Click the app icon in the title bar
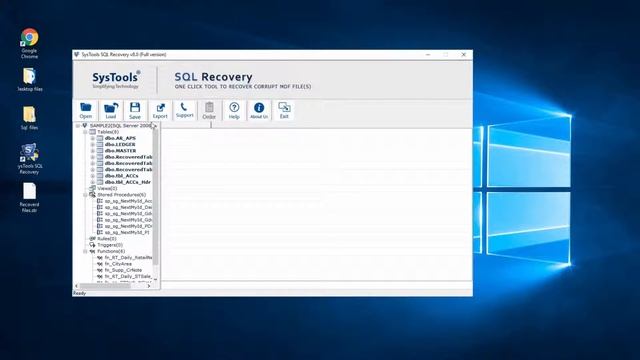The image size is (640, 360). point(76,54)
